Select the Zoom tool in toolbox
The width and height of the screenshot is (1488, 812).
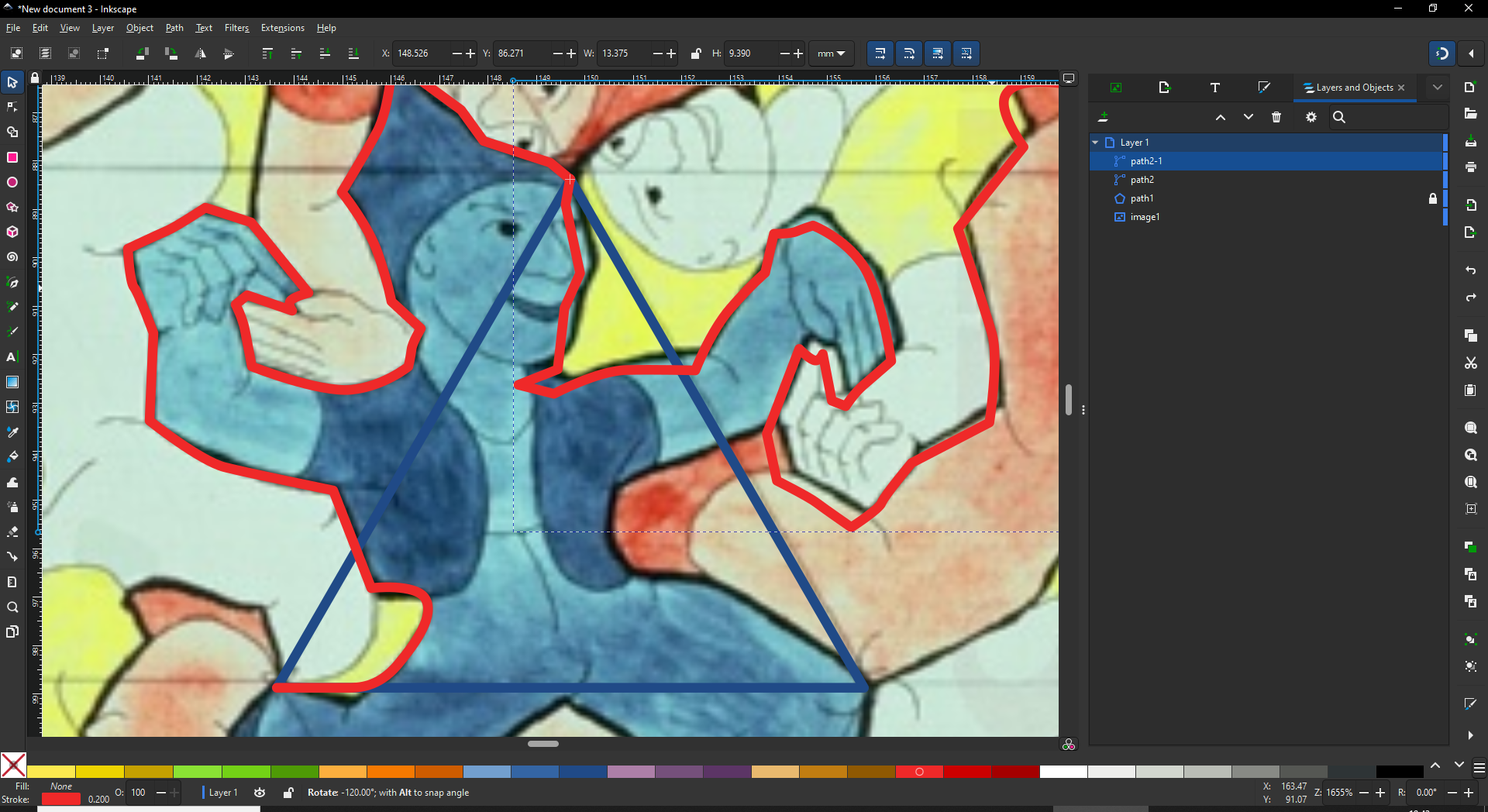point(12,607)
